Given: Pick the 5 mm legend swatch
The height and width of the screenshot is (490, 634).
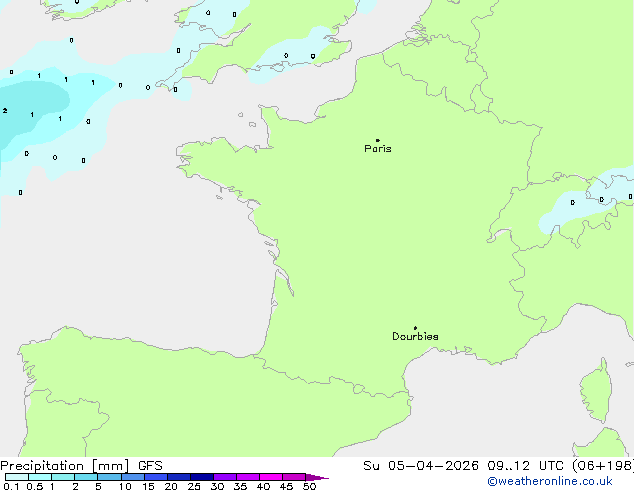Looking at the screenshot, I should click(x=109, y=477).
